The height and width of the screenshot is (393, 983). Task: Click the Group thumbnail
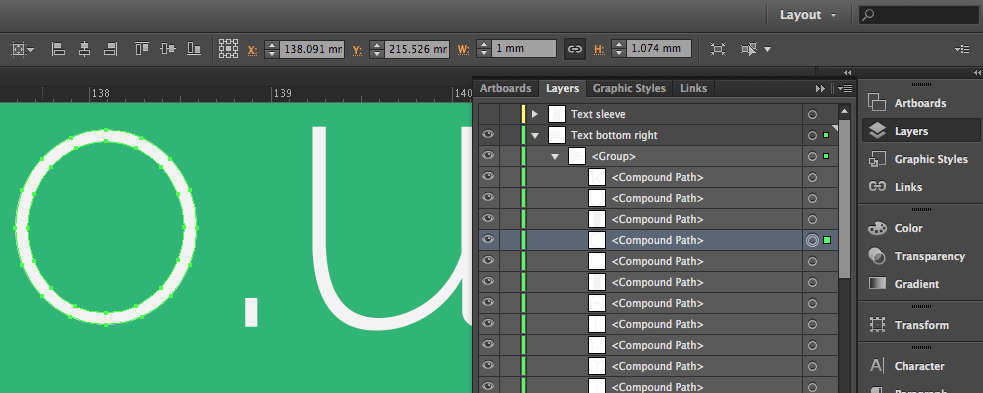(x=577, y=156)
